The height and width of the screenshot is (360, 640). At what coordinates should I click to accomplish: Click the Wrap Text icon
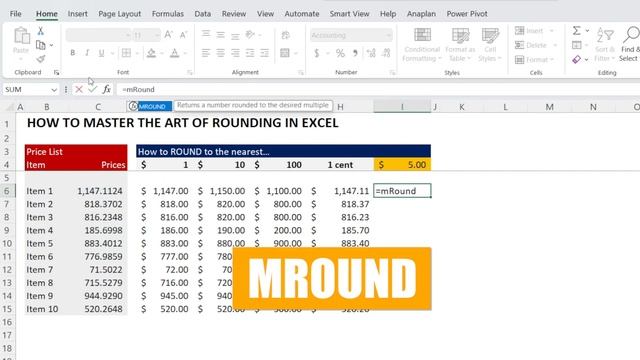tap(286, 35)
